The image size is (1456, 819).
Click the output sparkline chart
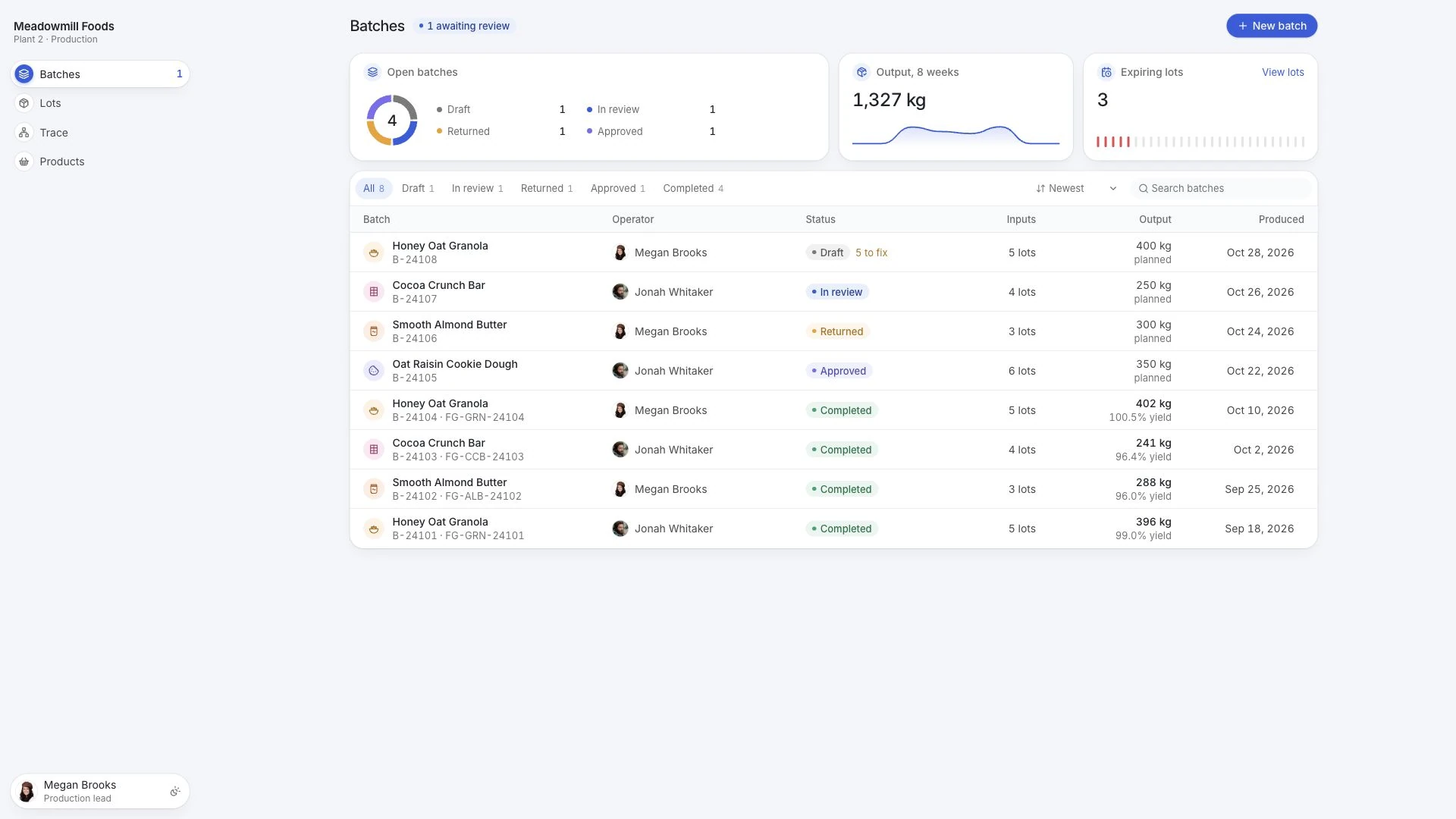pos(955,135)
